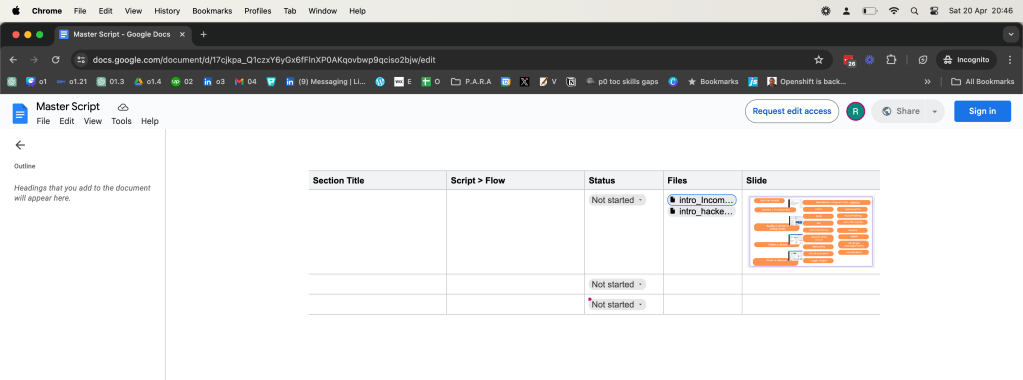The width and height of the screenshot is (1023, 380).
Task: Open the third row Not started status dropdown
Action: (617, 304)
